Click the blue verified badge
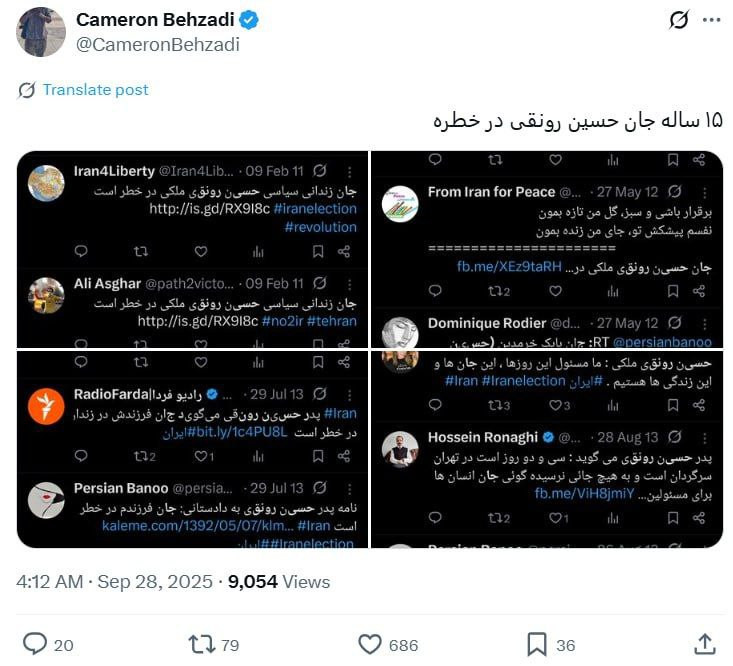Image resolution: width=733 pixels, height=666 pixels. (249, 20)
